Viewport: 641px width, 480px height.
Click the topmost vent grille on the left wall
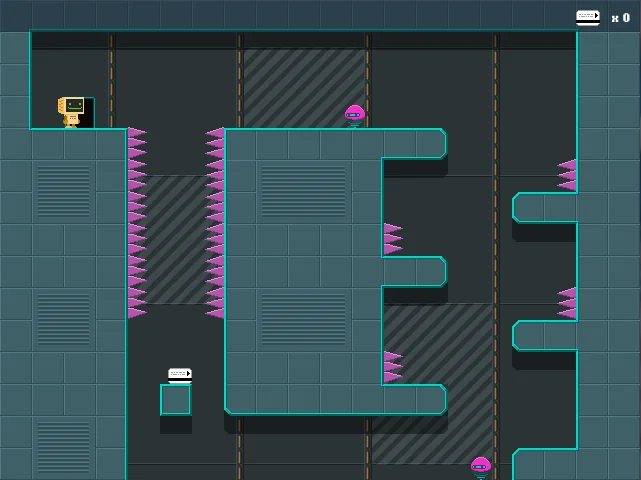(63, 191)
